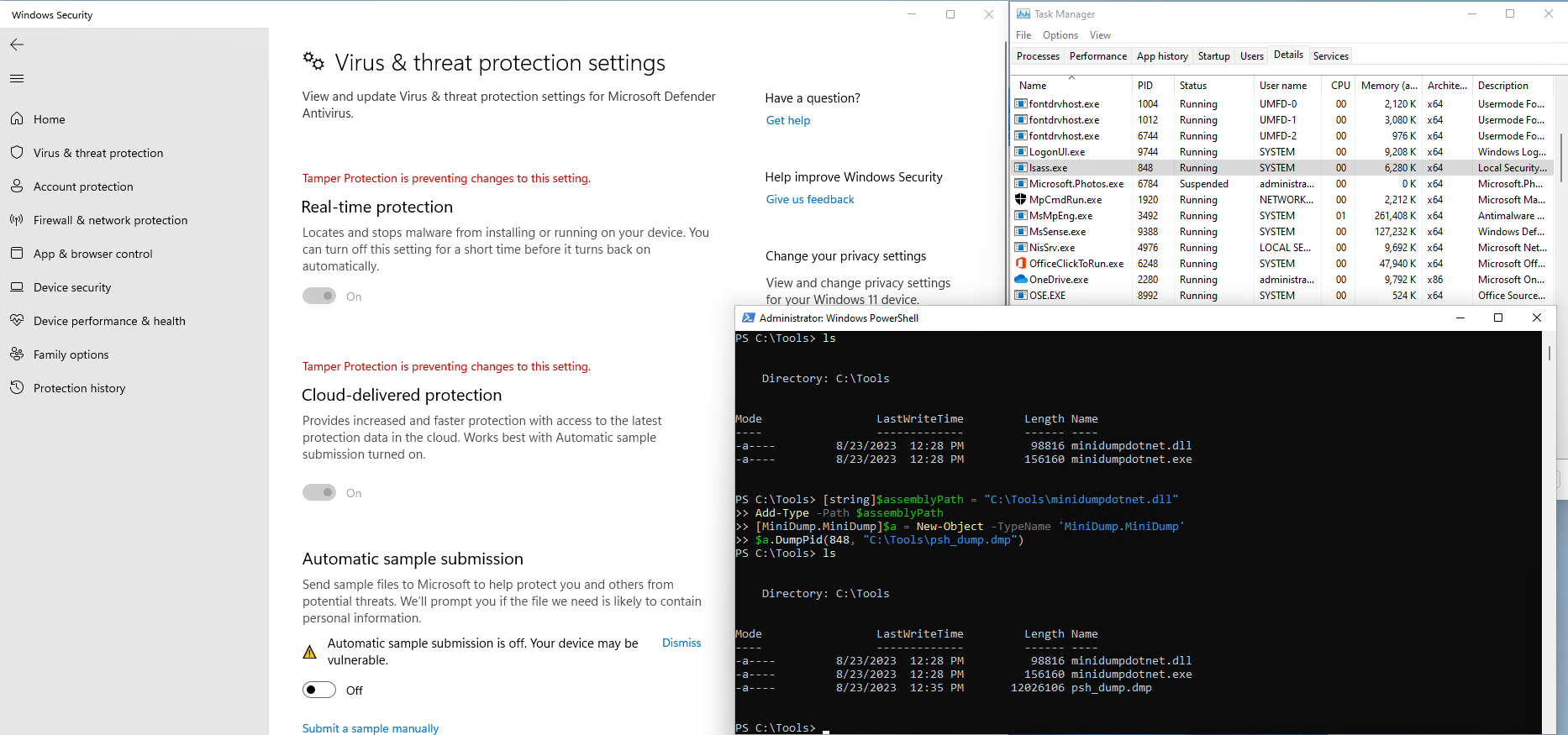Viewport: 1568px width, 735px height.
Task: Click the Get help link
Action: [788, 120]
